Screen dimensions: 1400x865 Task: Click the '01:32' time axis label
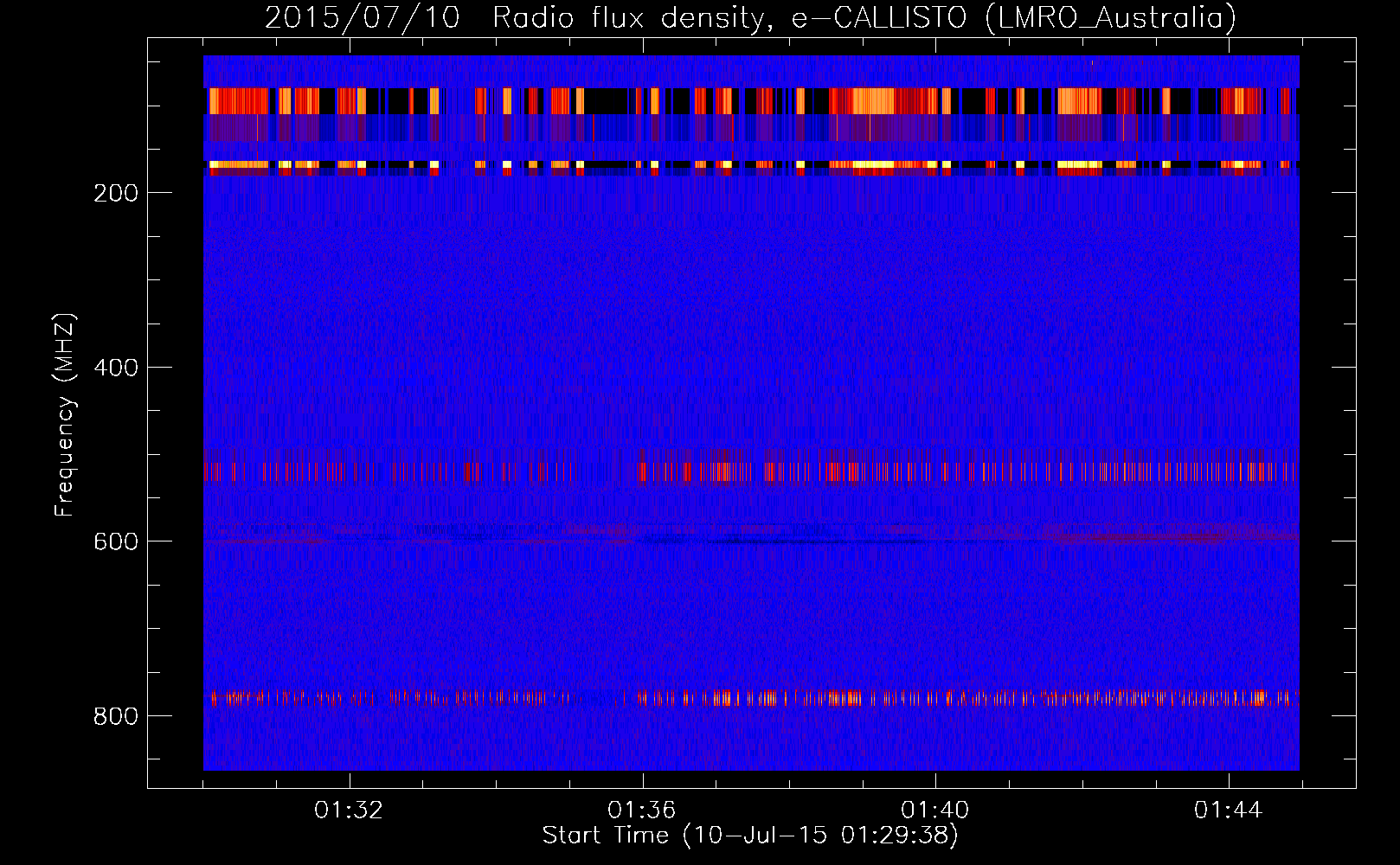click(349, 811)
